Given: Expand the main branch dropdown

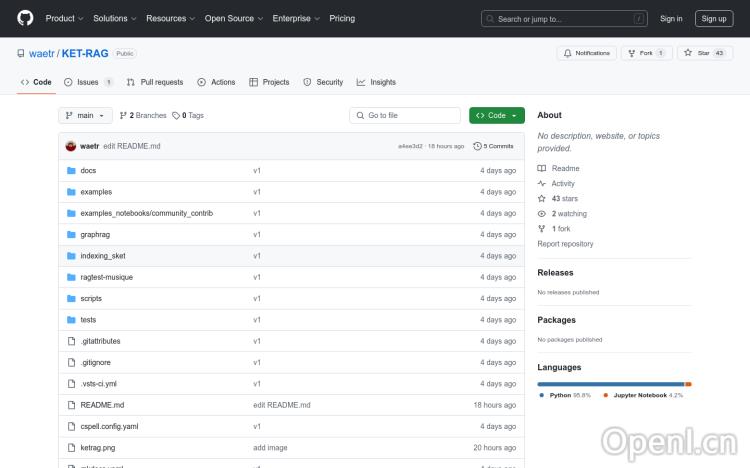Looking at the screenshot, I should tap(85, 116).
